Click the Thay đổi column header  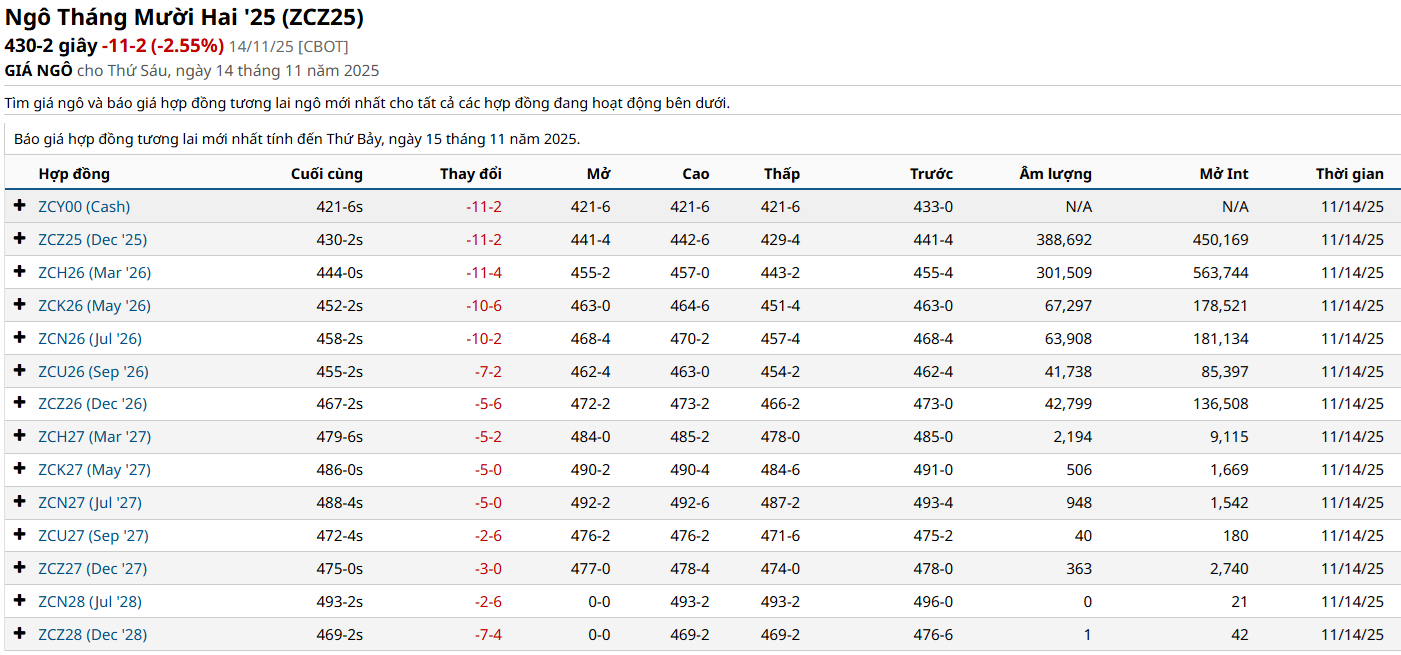[470, 174]
